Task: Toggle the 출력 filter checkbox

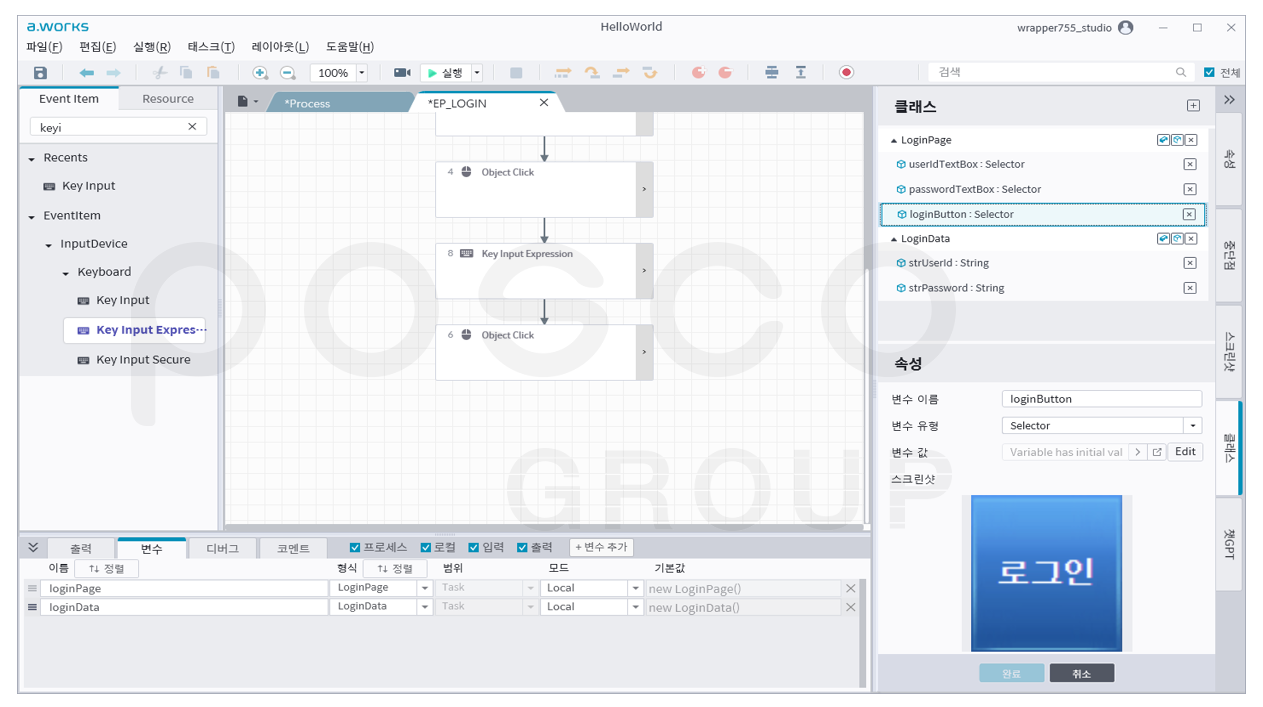Action: 522,547
